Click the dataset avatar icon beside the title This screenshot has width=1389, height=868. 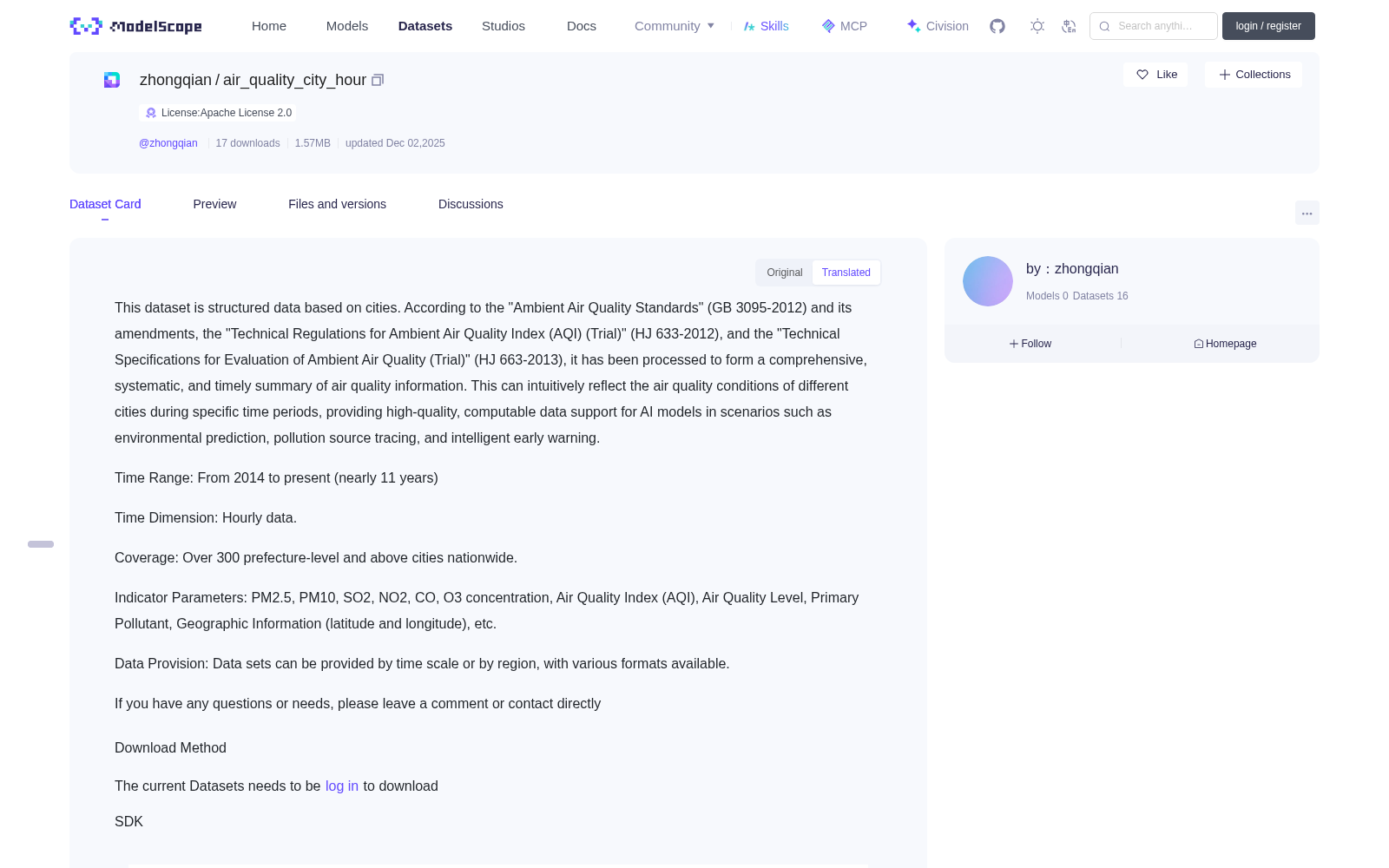click(x=112, y=80)
